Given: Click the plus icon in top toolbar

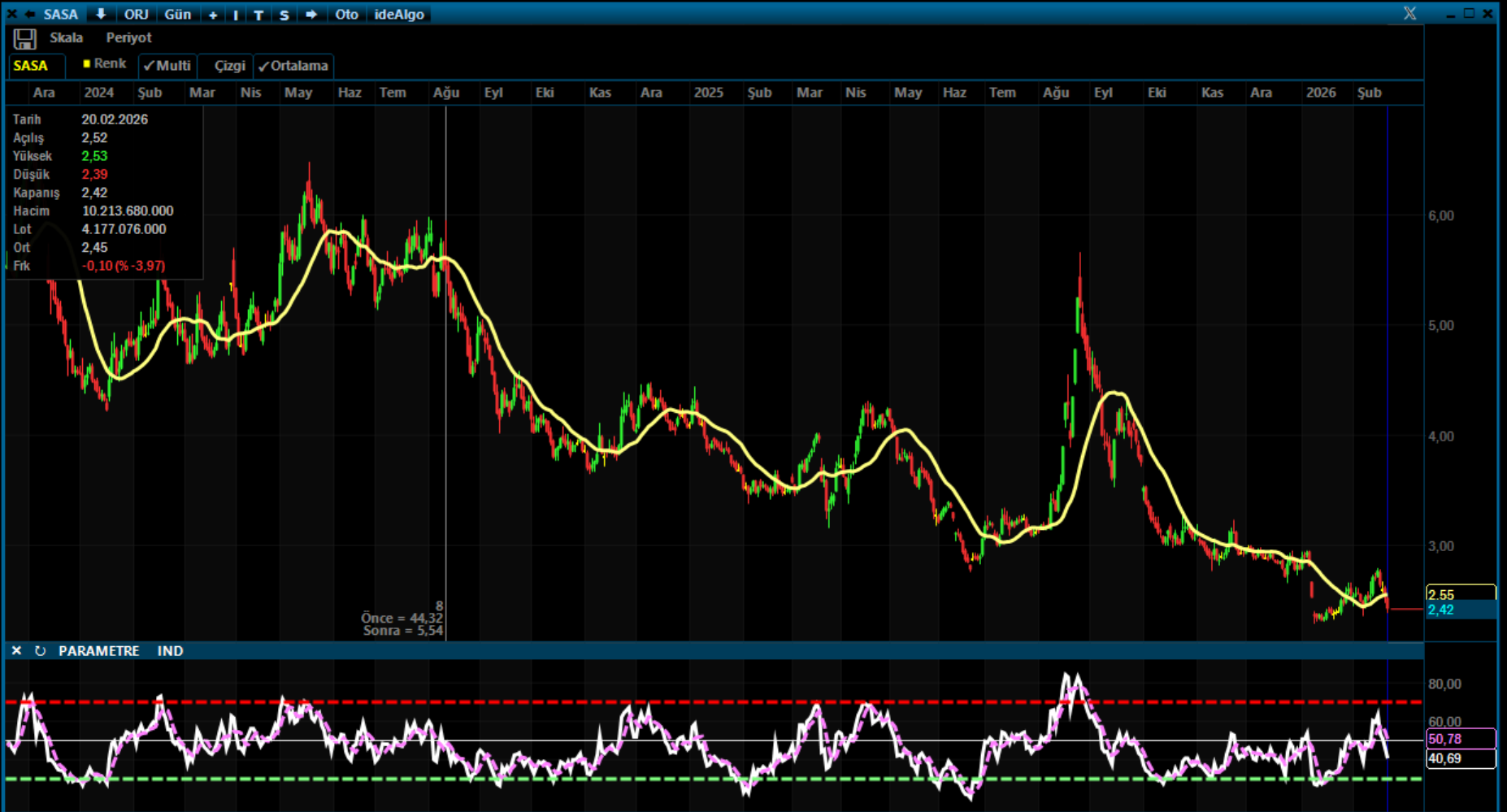Looking at the screenshot, I should pos(213,15).
